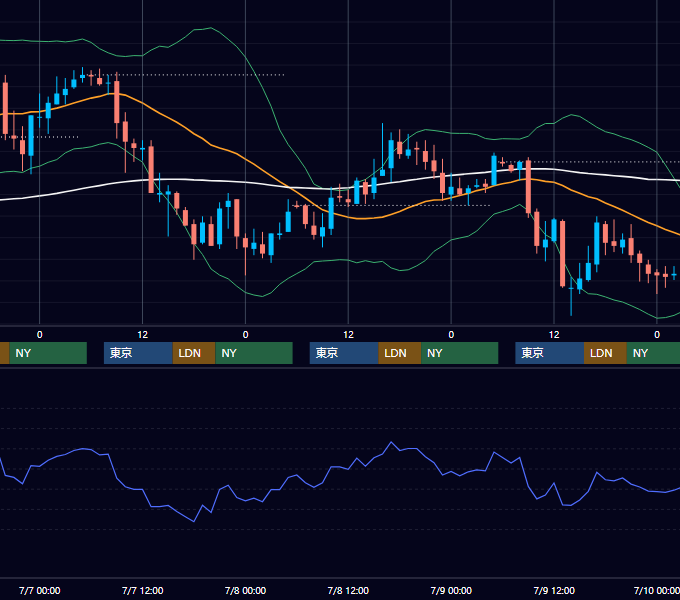This screenshot has height=600, width=680.
Task: Click the 7/8 00:00 time axis label
Action: [x=245, y=590]
